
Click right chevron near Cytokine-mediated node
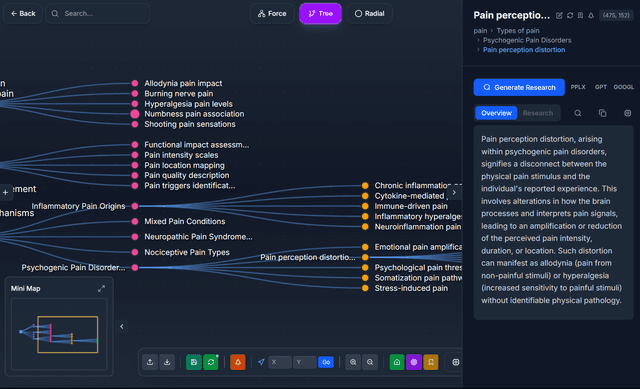coord(454,192)
